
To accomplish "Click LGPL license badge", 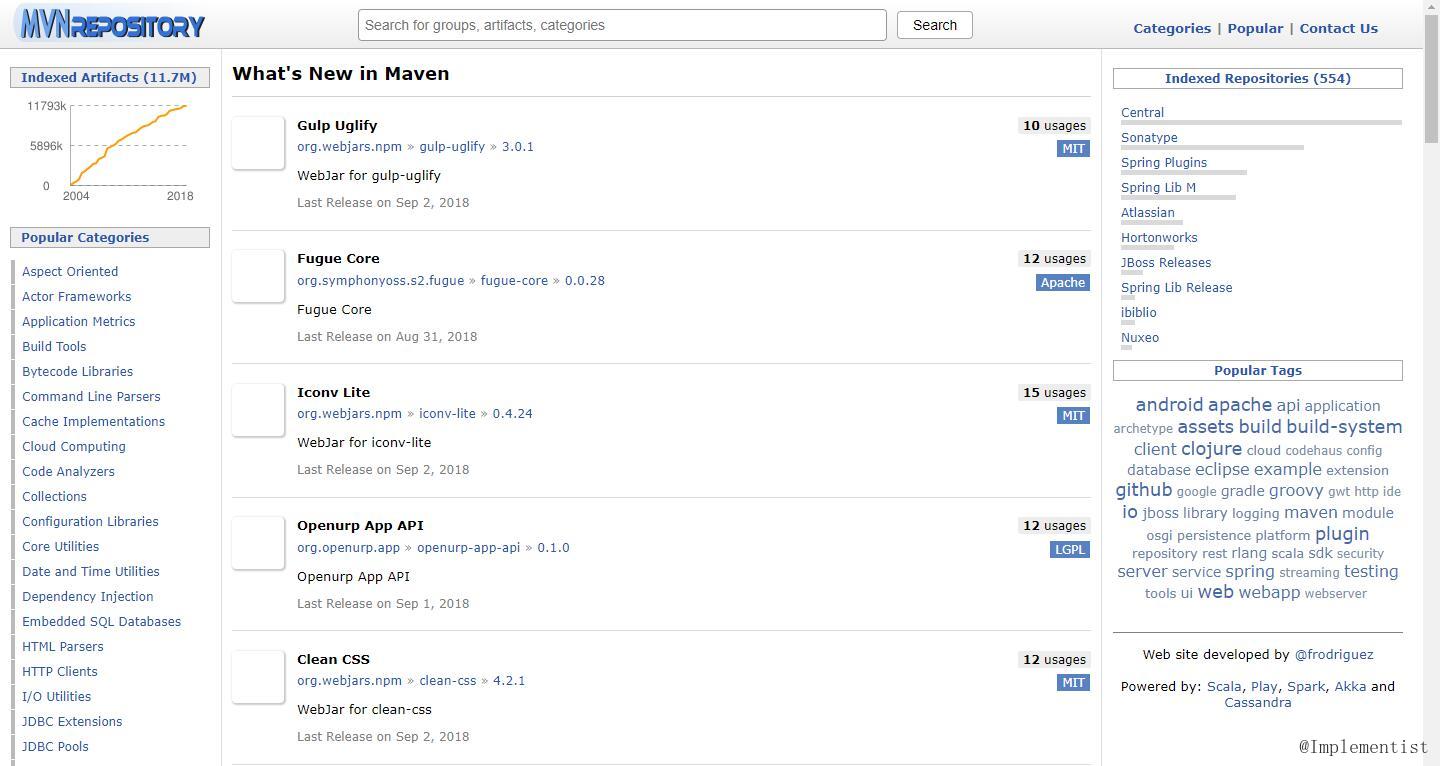I will [1069, 549].
